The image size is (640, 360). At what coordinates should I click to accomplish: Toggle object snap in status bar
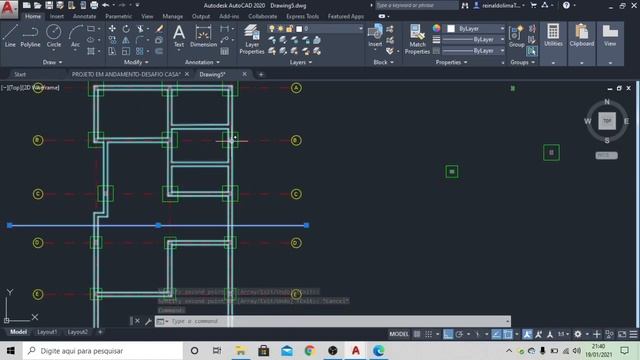click(508, 334)
